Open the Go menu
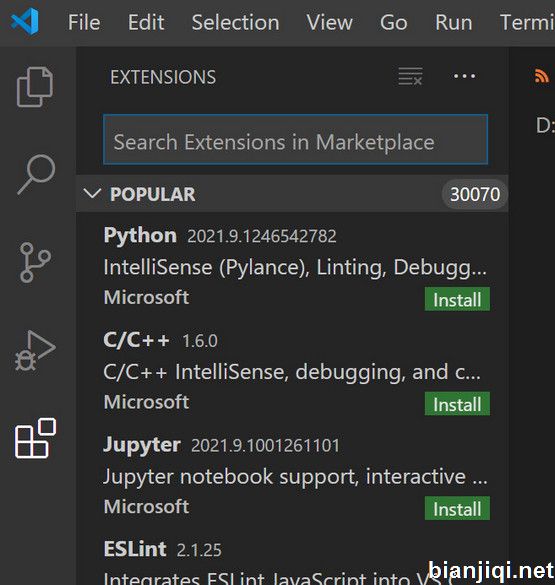 click(x=393, y=22)
